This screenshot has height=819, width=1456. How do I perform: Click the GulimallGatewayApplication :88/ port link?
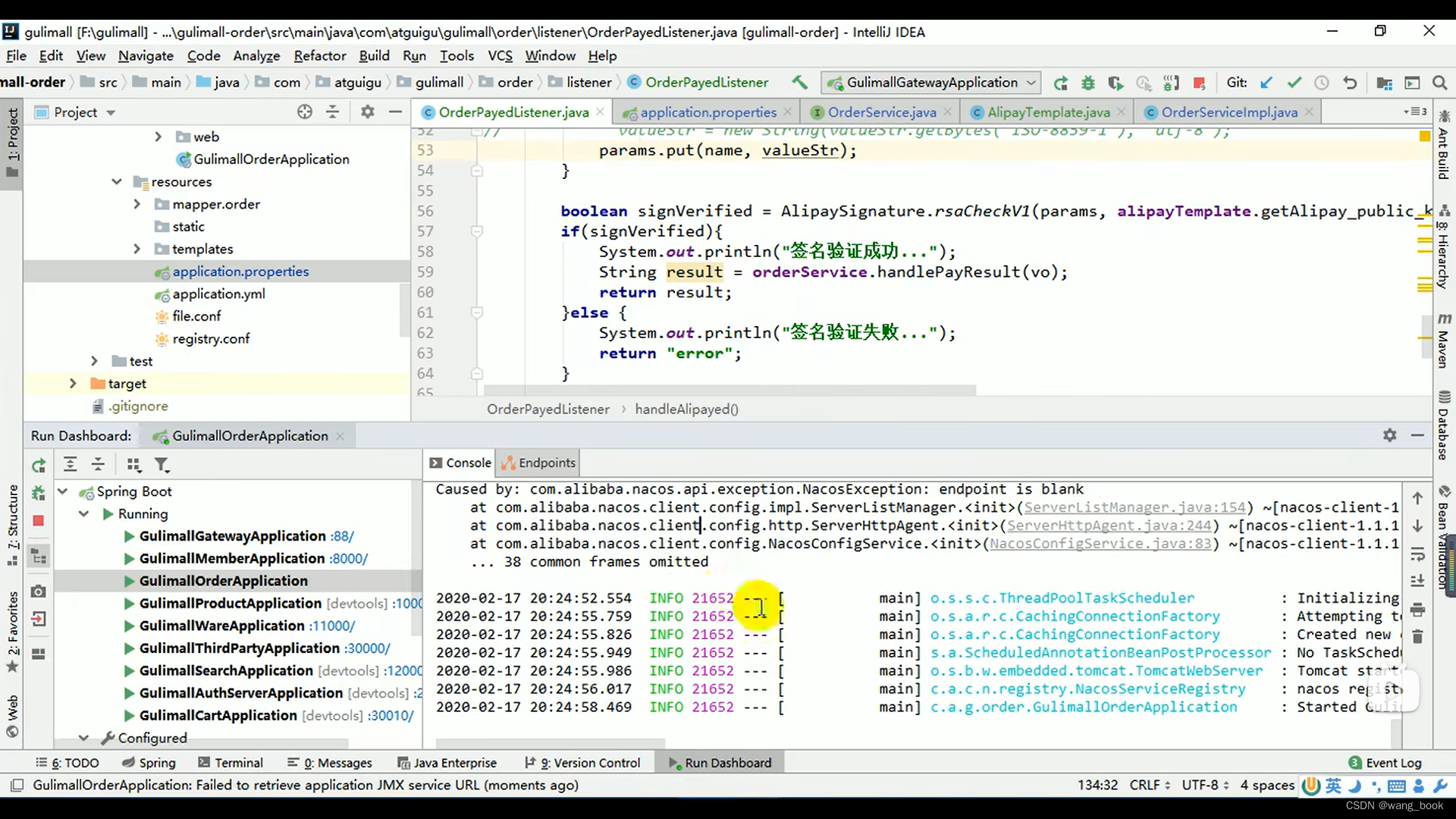342,536
